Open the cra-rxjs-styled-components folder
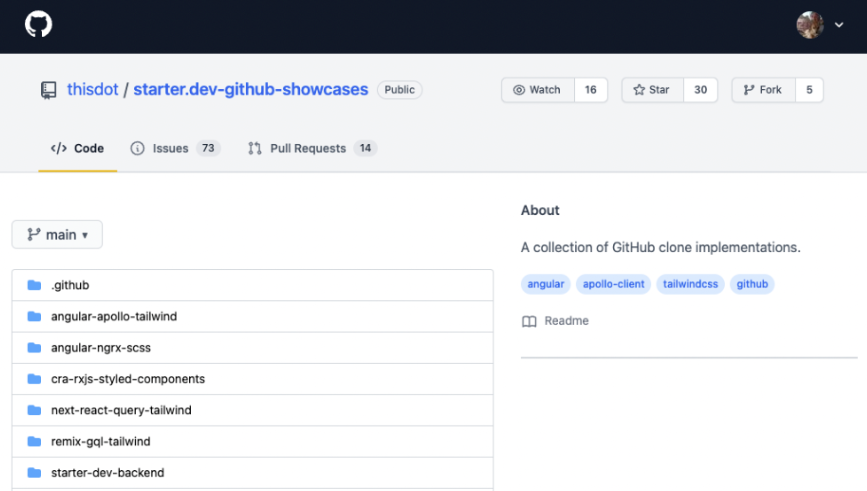867x491 pixels. point(128,379)
